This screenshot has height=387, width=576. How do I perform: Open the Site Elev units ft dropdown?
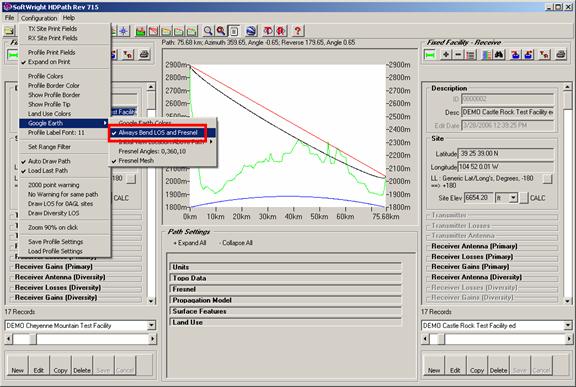pyautogui.click(x=514, y=198)
